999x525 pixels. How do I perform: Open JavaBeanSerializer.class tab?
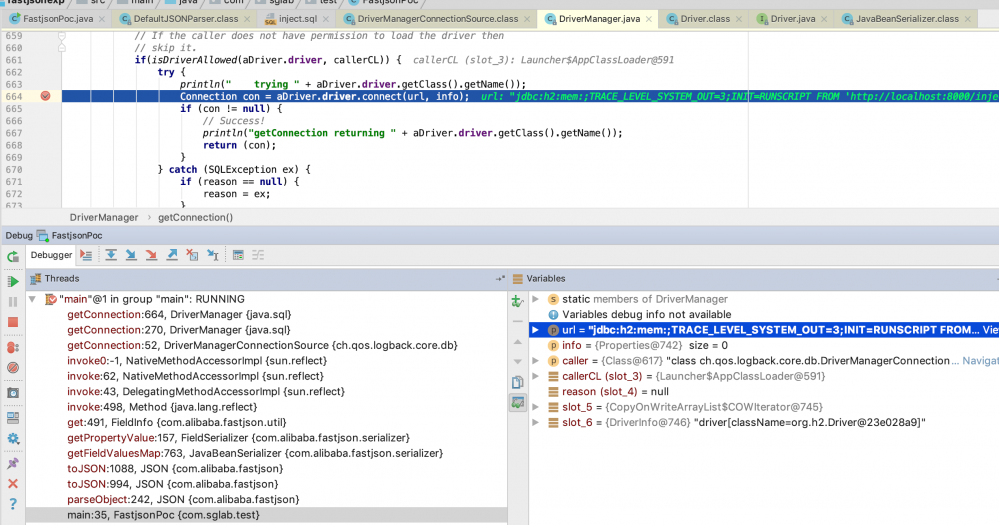coord(907,19)
